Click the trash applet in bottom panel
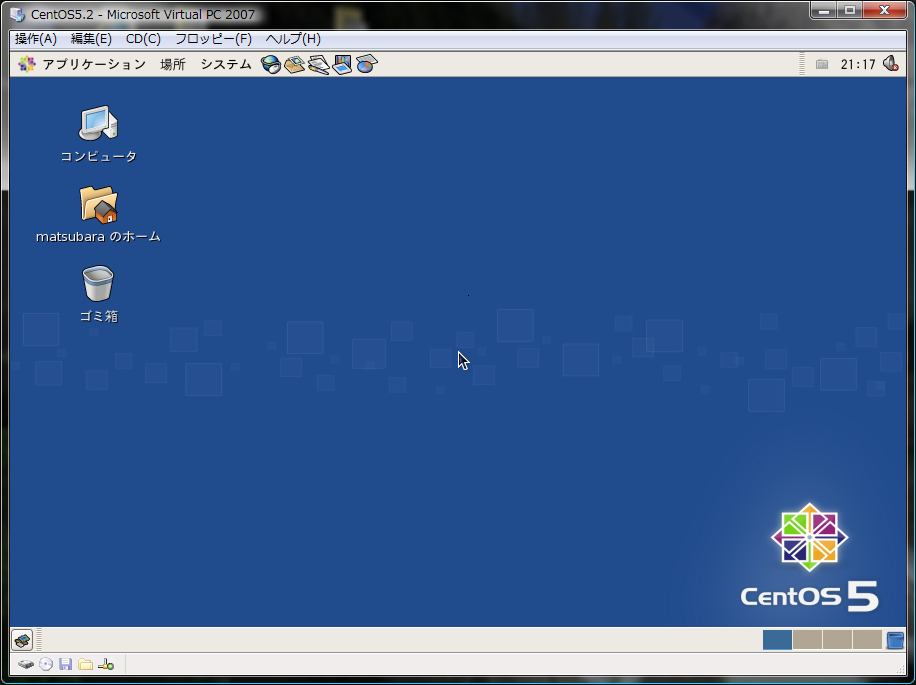This screenshot has width=916, height=685. click(x=895, y=640)
